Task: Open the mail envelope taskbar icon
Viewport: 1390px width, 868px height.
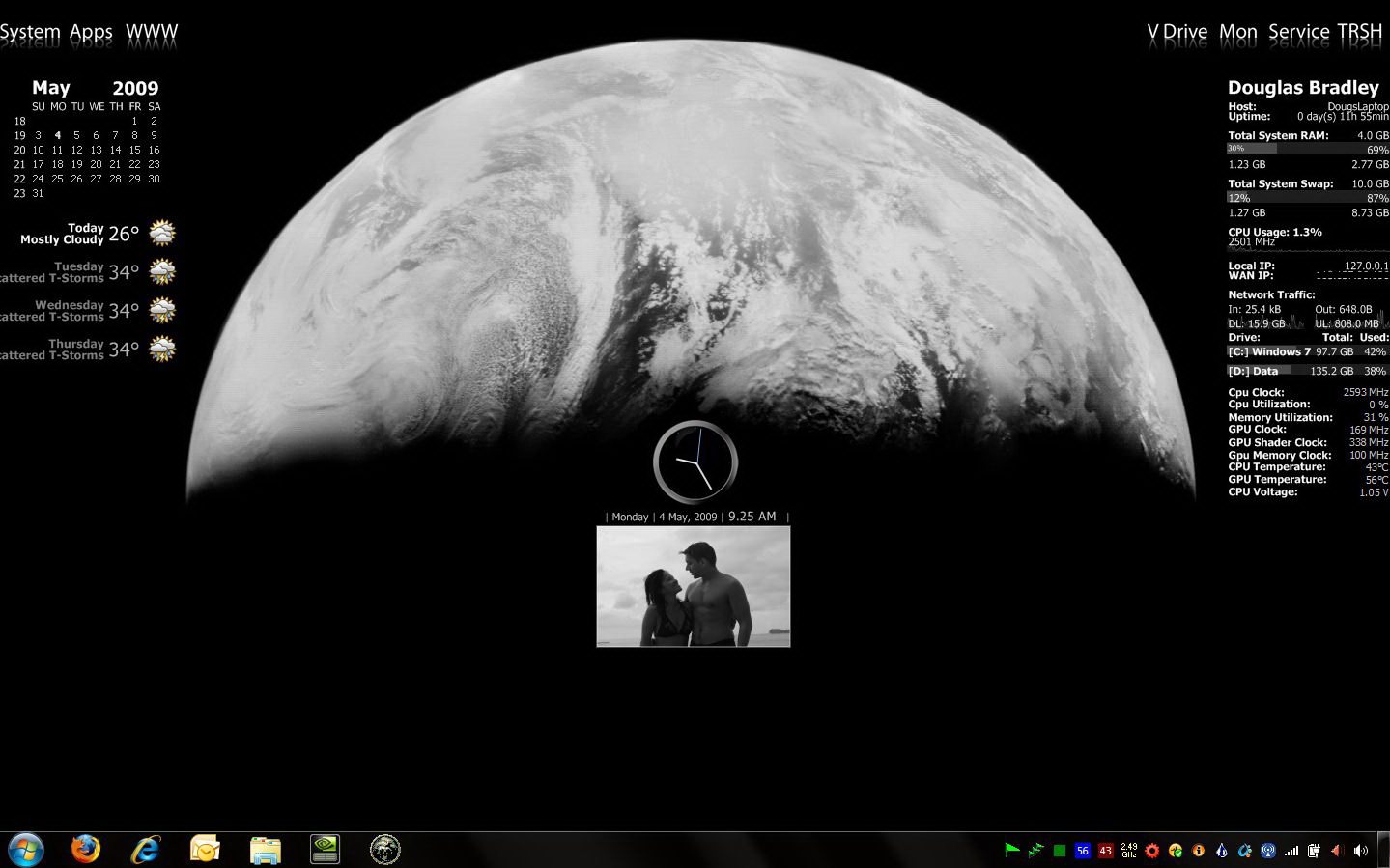Action: point(205,850)
